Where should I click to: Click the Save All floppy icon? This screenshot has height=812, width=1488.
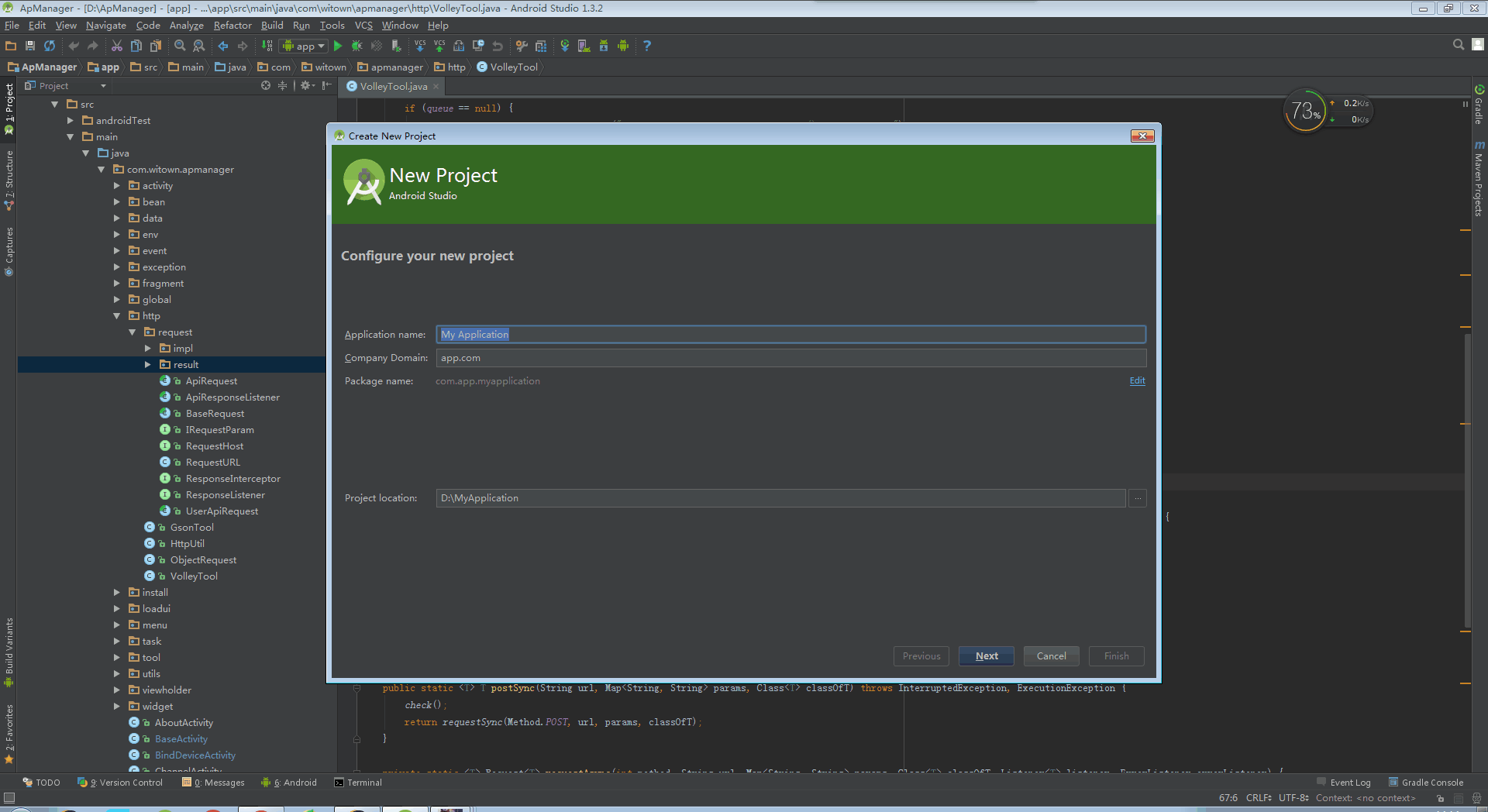pos(30,46)
